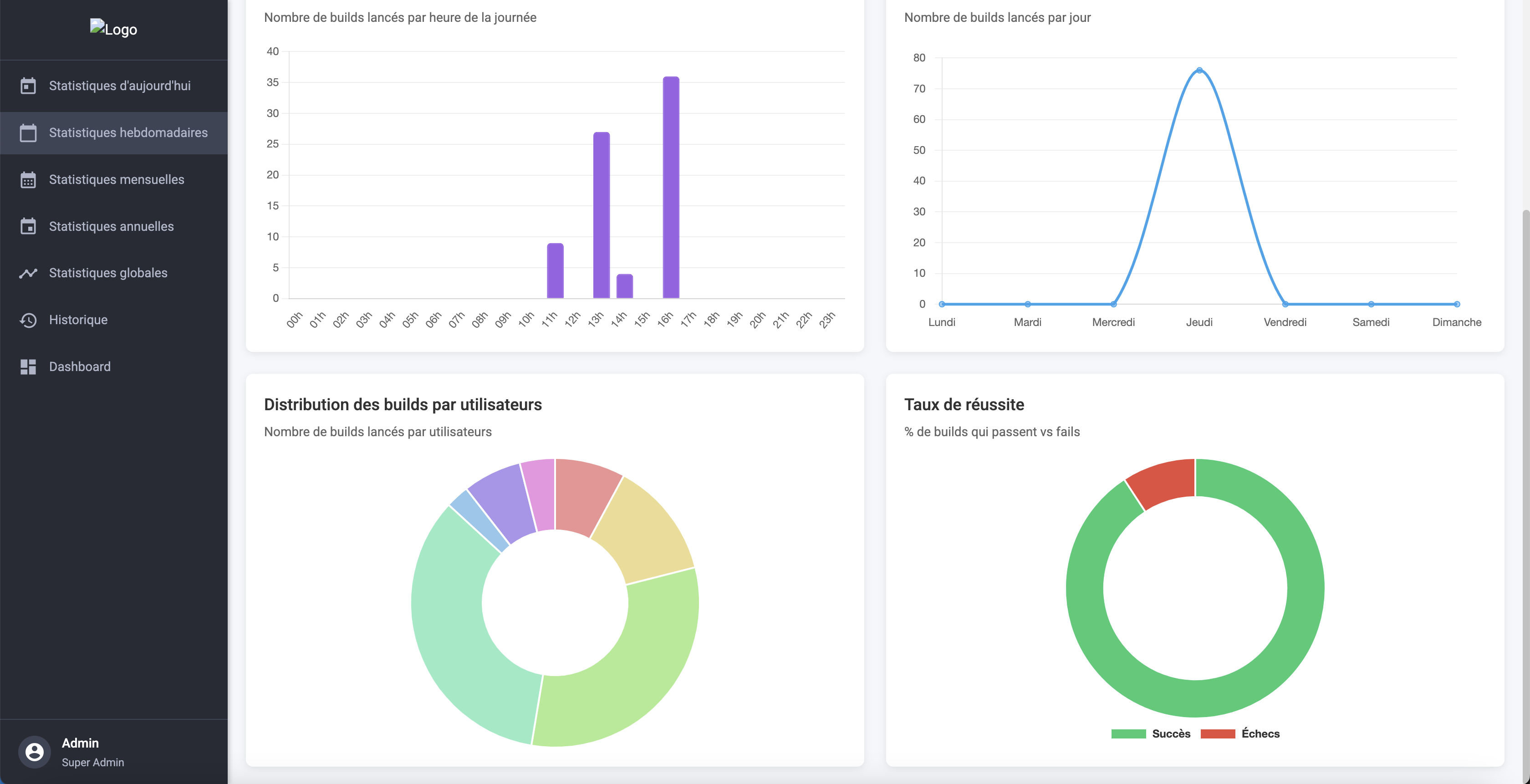
Task: Click the Admin user avatar icon
Action: (x=35, y=752)
